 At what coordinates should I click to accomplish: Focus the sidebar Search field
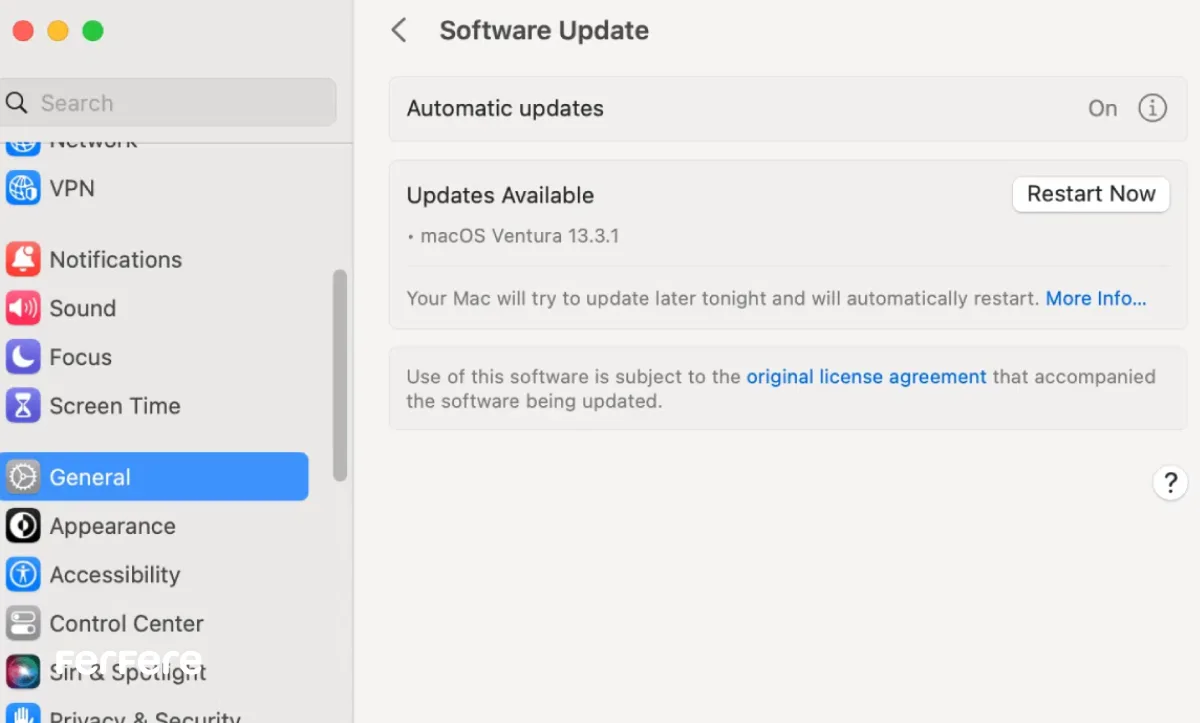pyautogui.click(x=169, y=103)
